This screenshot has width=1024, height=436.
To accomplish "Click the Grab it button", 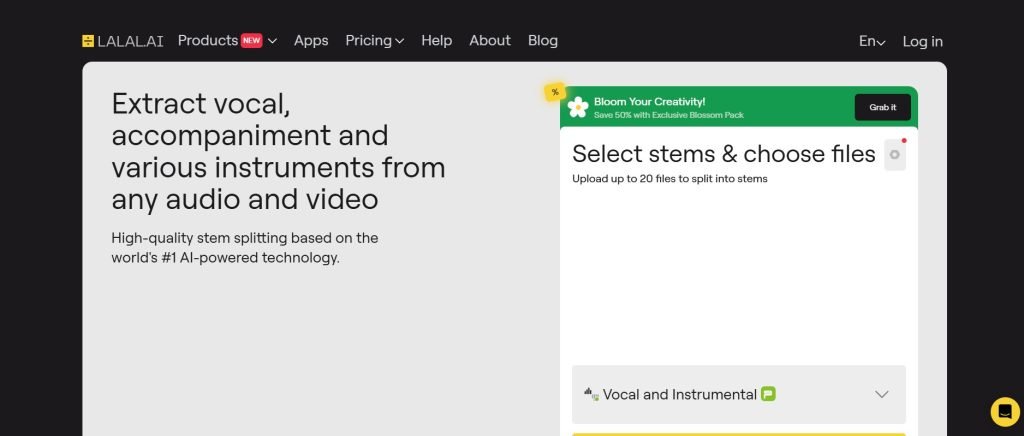I will click(882, 107).
